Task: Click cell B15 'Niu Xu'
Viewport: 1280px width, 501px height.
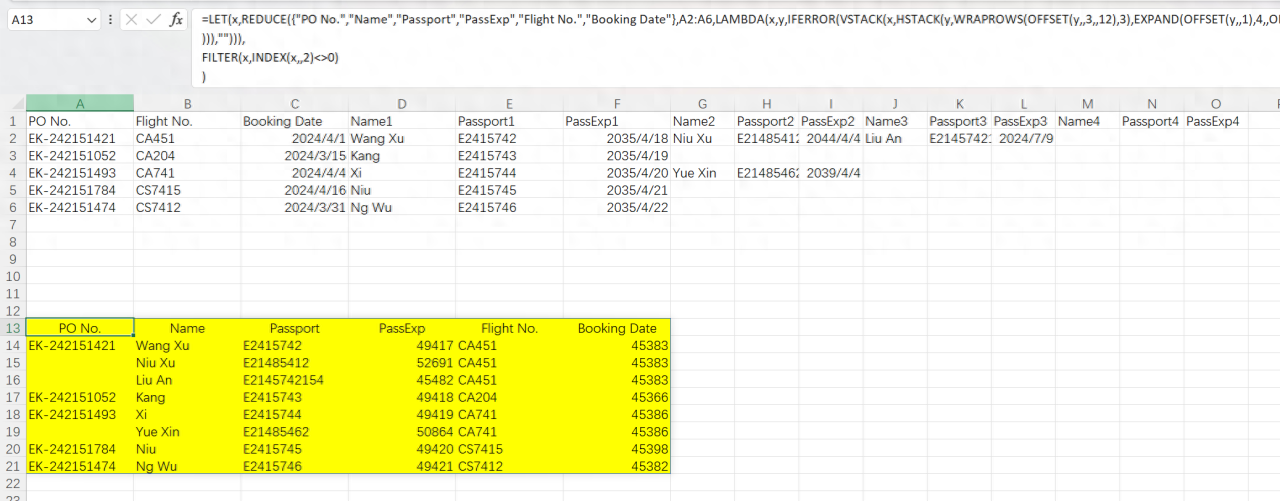Action: click(x=187, y=363)
